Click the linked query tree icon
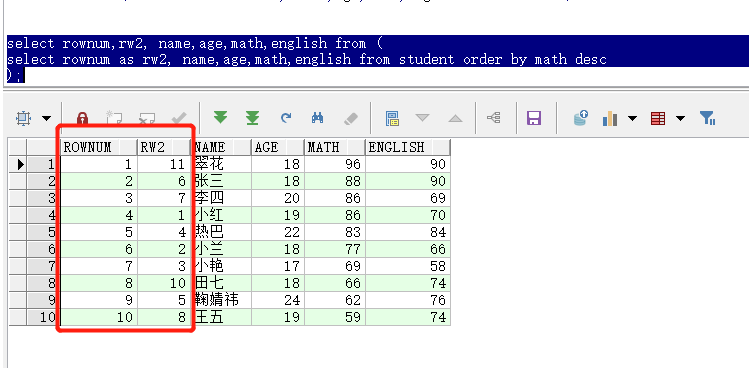The width and height of the screenshot is (749, 368). [493, 118]
